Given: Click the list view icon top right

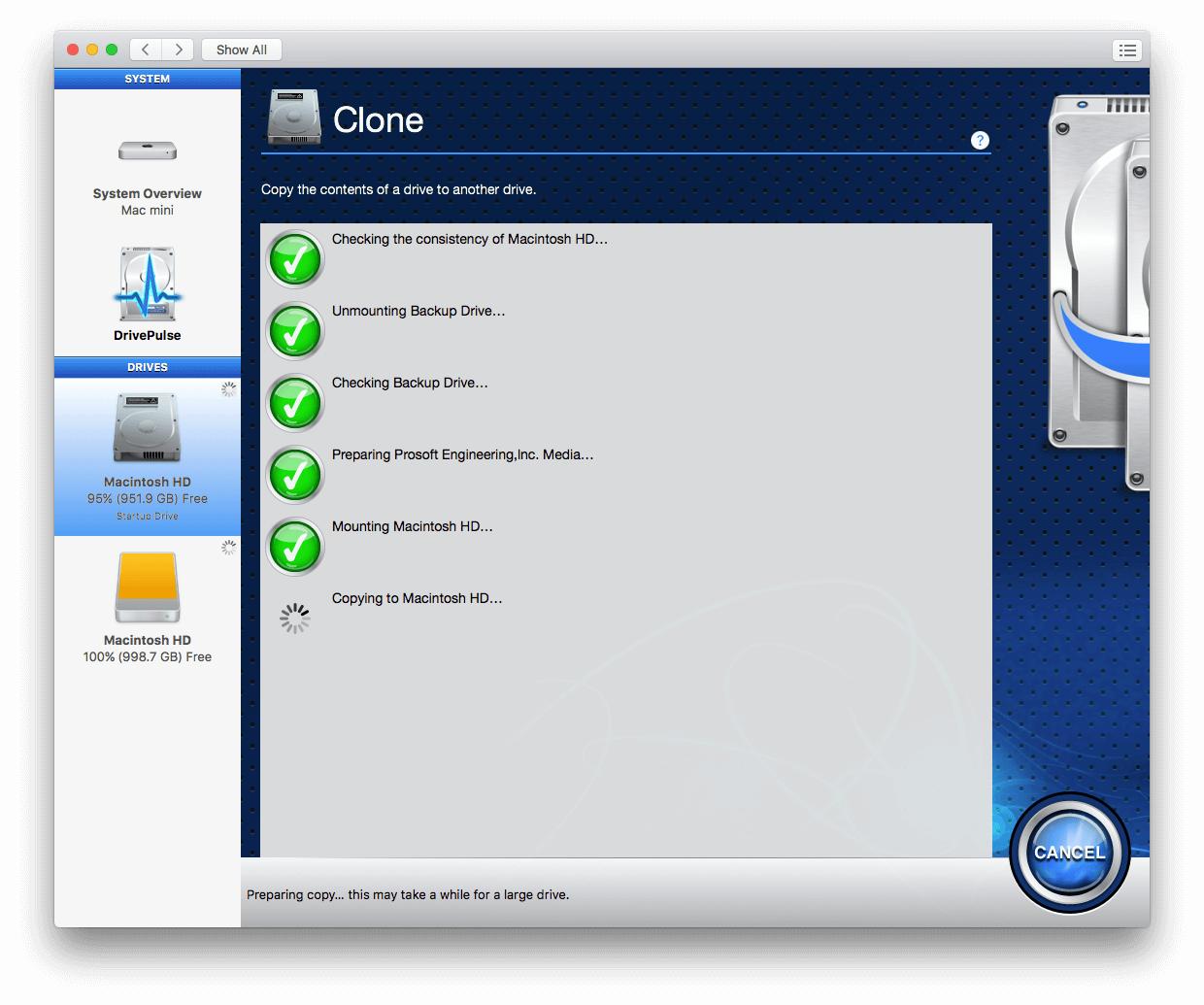Looking at the screenshot, I should tap(1127, 50).
